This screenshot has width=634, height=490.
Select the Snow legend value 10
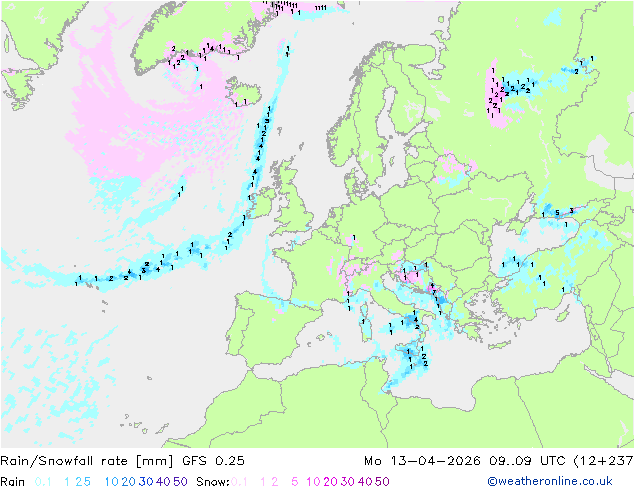(x=313, y=482)
